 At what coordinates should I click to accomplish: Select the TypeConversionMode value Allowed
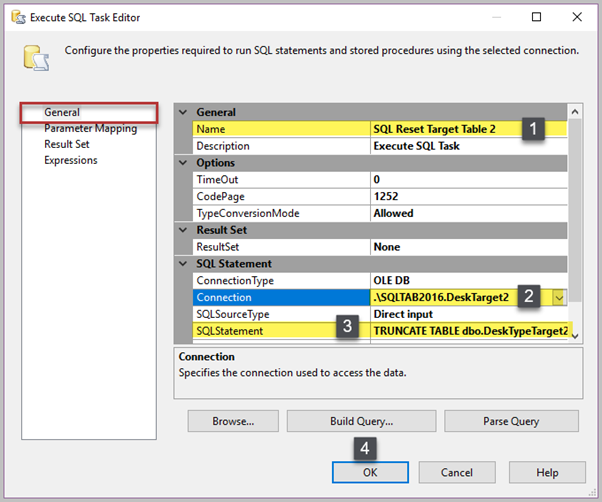coord(394,213)
